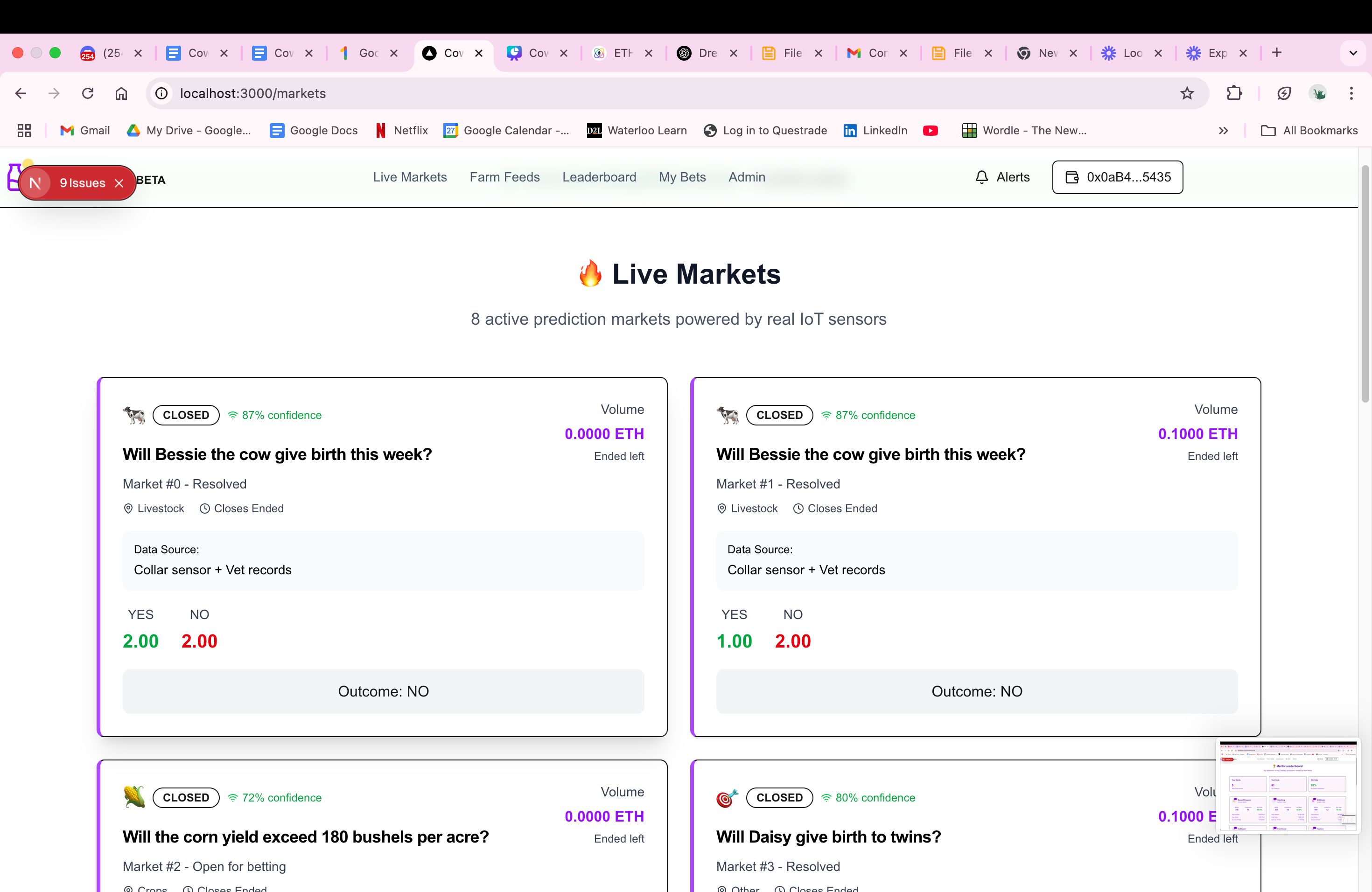Image resolution: width=1372 pixels, height=892 pixels.
Task: Go back to previous page
Action: 21,93
